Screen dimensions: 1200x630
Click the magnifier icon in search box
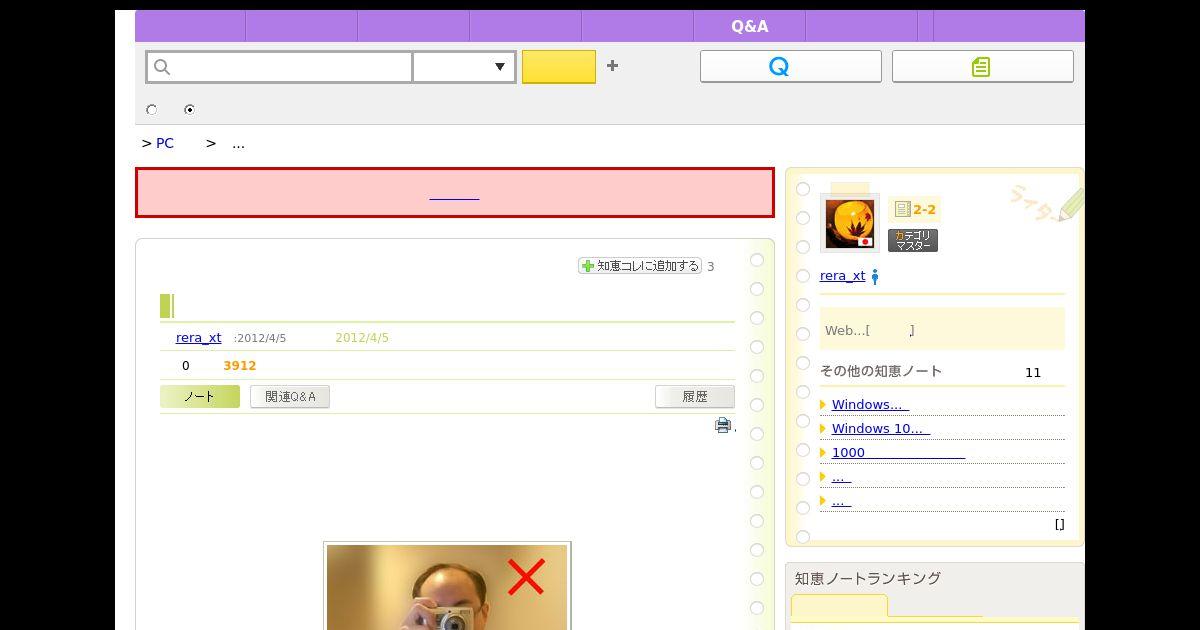162,67
